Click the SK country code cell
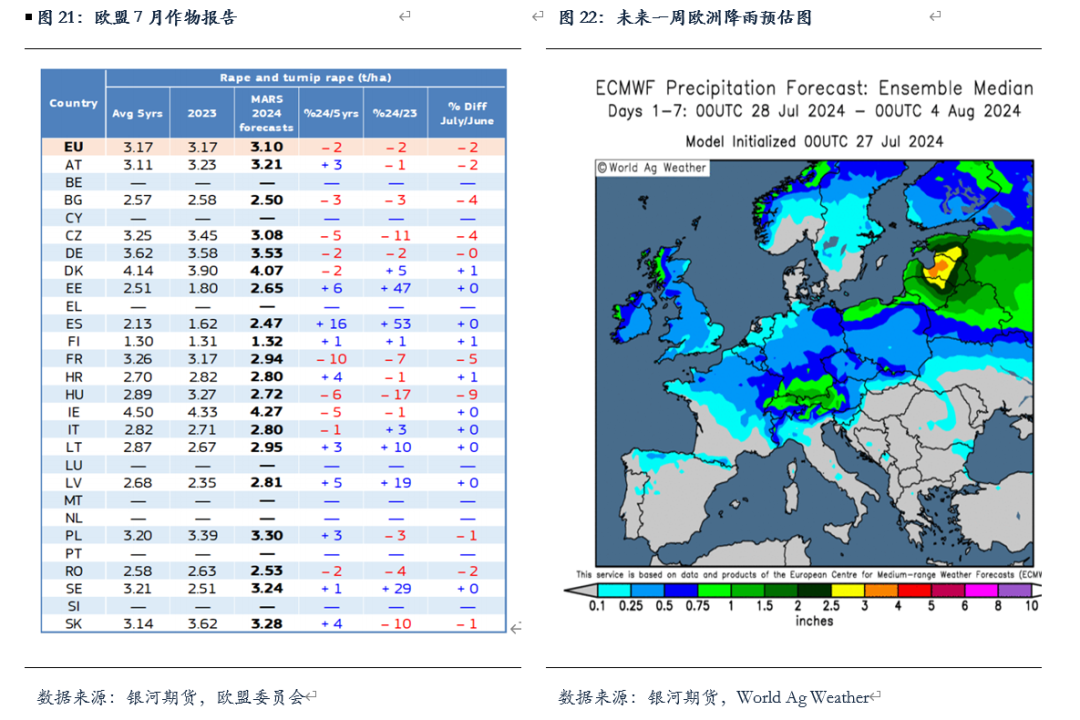 click(x=73, y=624)
